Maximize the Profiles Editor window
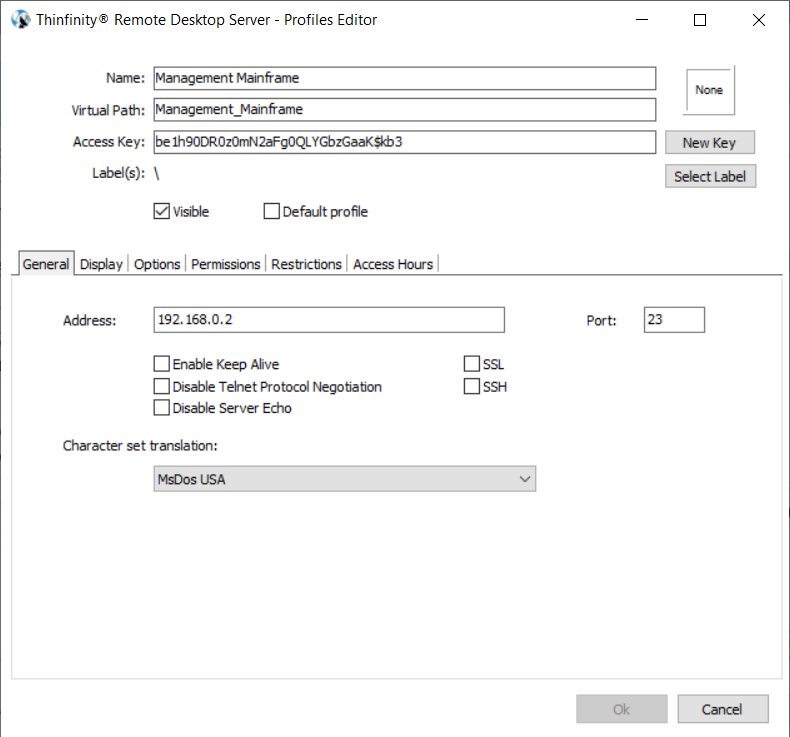 tap(700, 20)
